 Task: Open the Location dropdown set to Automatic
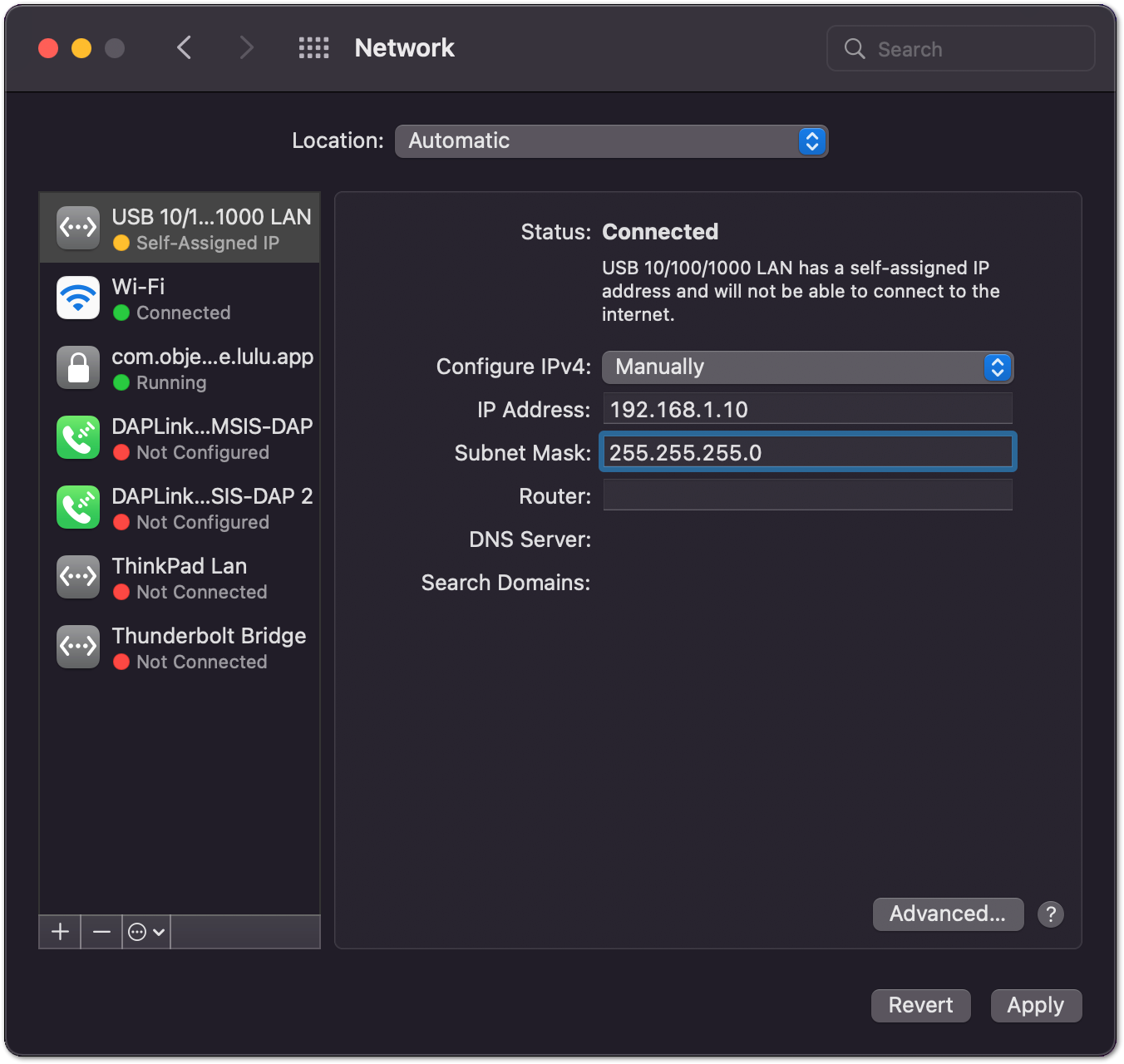[x=611, y=141]
